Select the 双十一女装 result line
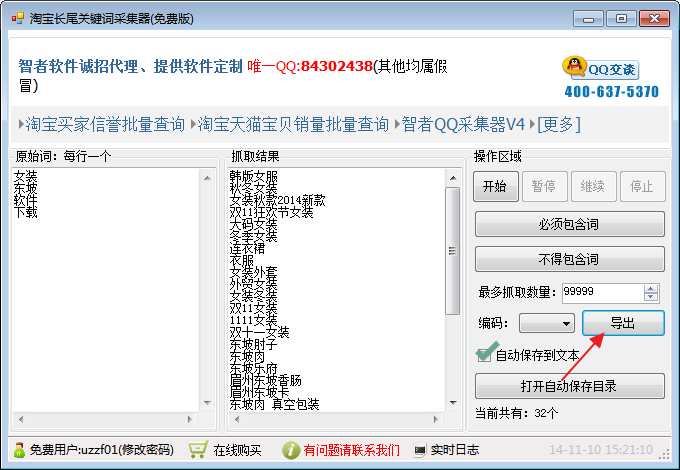Viewport: 680px width, 470px height. coord(259,333)
